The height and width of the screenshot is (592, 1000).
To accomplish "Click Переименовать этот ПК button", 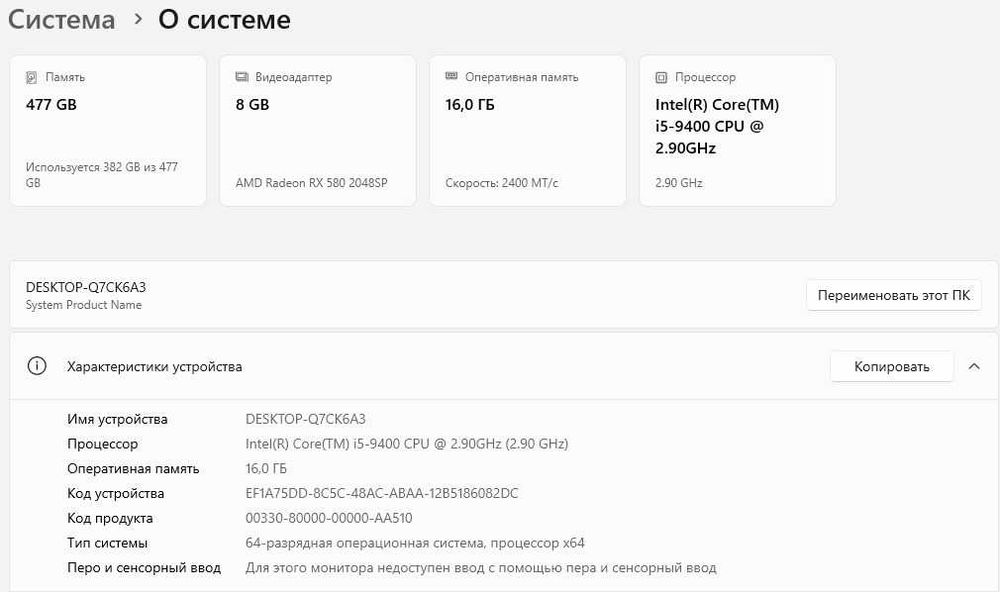I will pos(893,295).
